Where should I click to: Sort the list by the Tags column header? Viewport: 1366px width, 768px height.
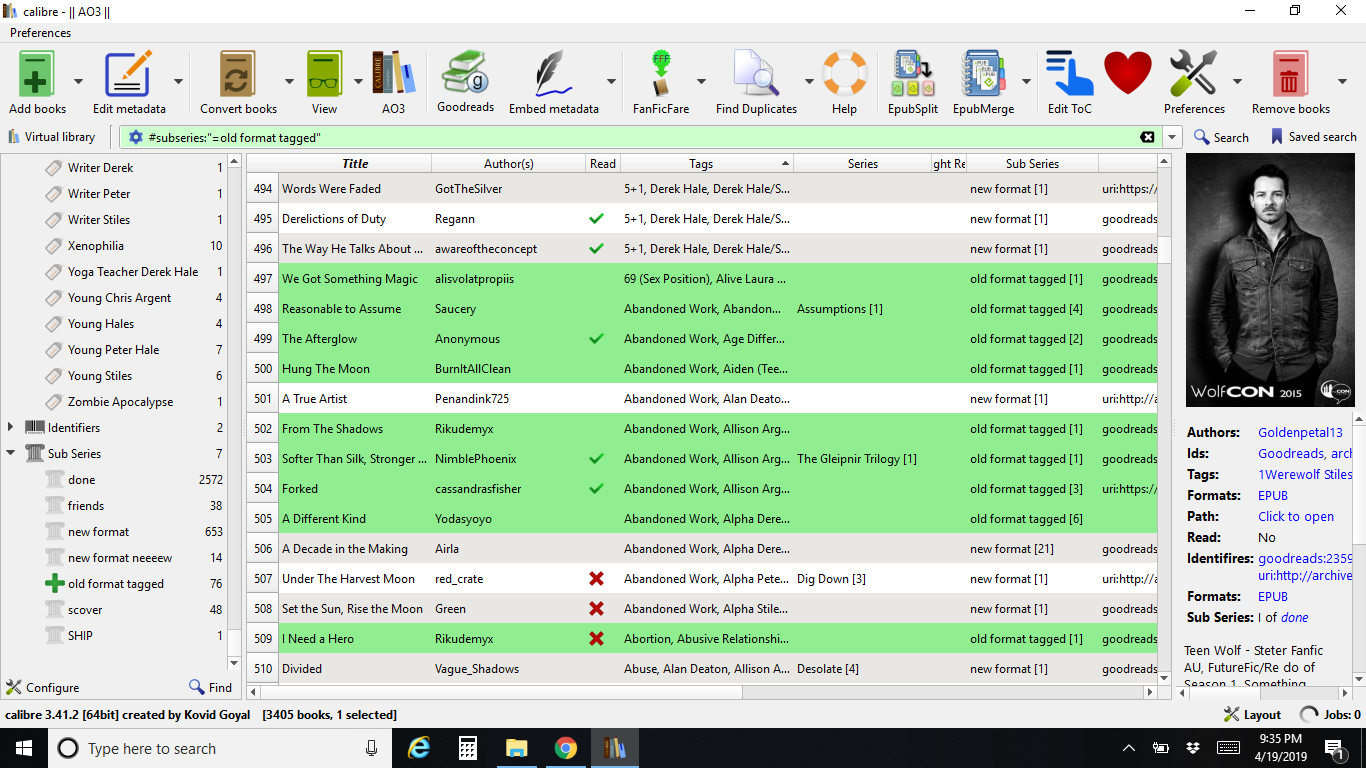point(700,164)
